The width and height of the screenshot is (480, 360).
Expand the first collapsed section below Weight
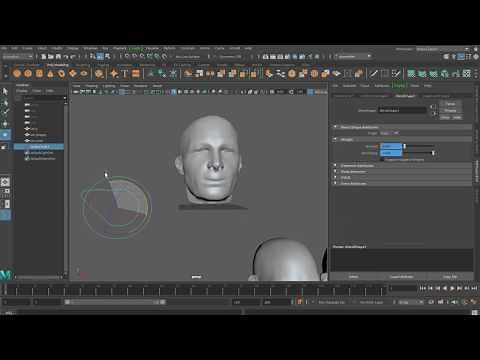click(x=335, y=166)
